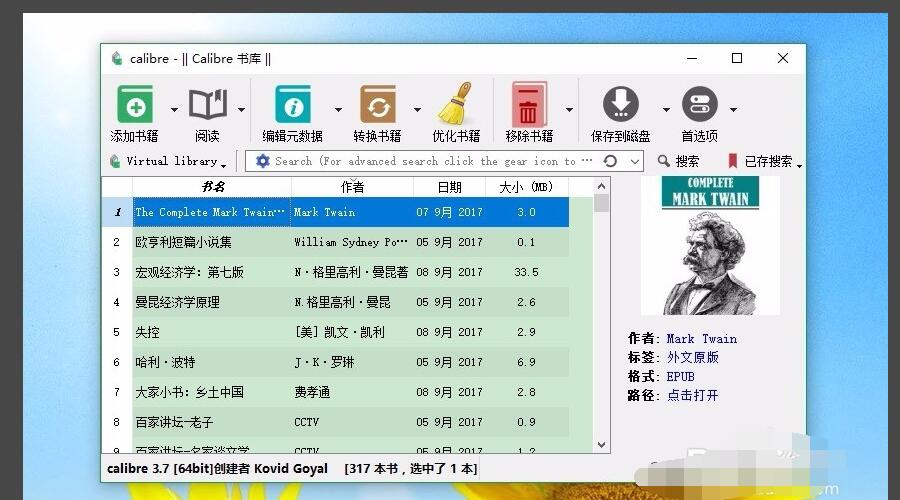Open the search history dropdown chevron

634,162
